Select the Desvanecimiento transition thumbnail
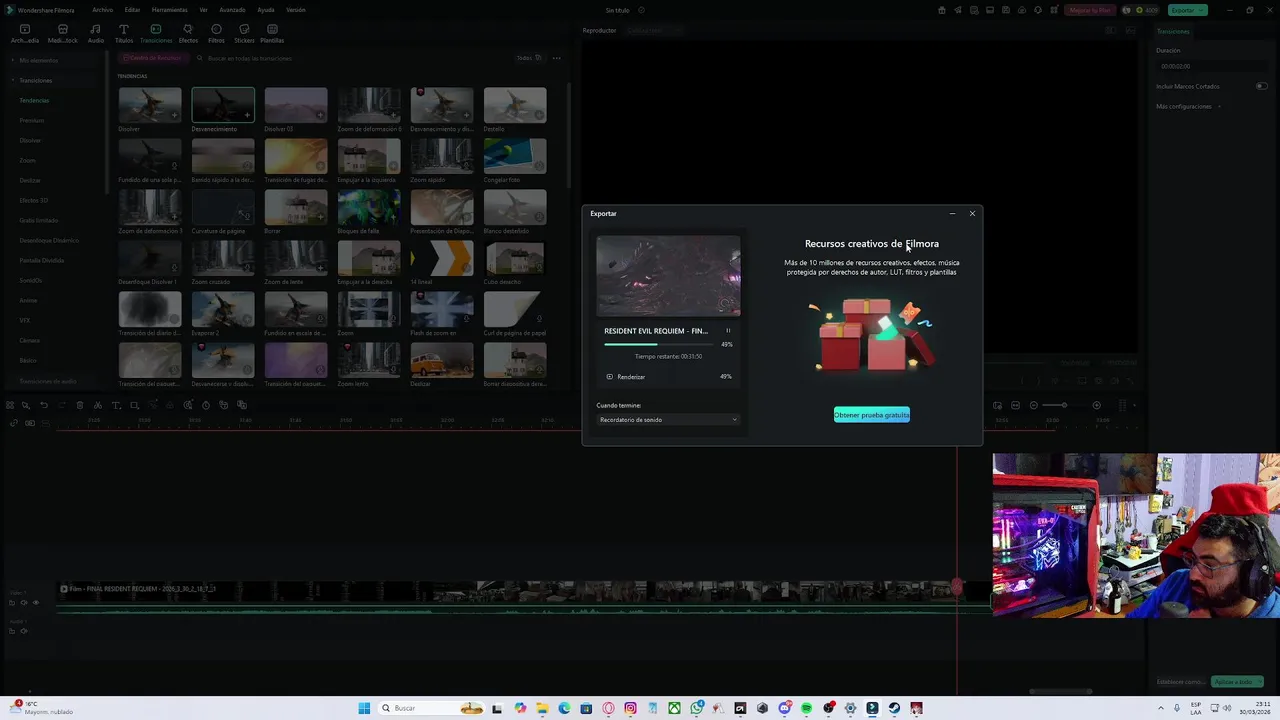1280x720 pixels. tap(223, 105)
